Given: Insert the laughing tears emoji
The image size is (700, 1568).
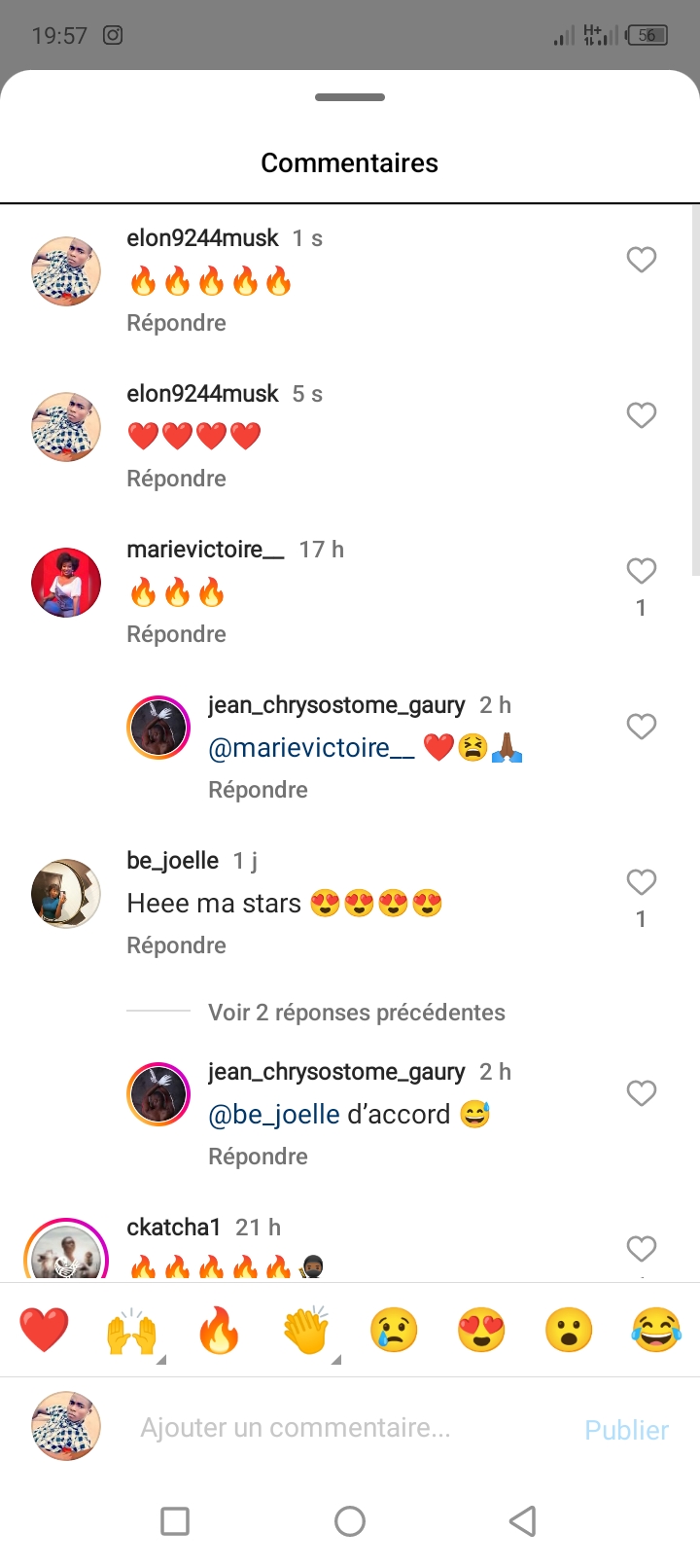Looking at the screenshot, I should coord(656,1330).
